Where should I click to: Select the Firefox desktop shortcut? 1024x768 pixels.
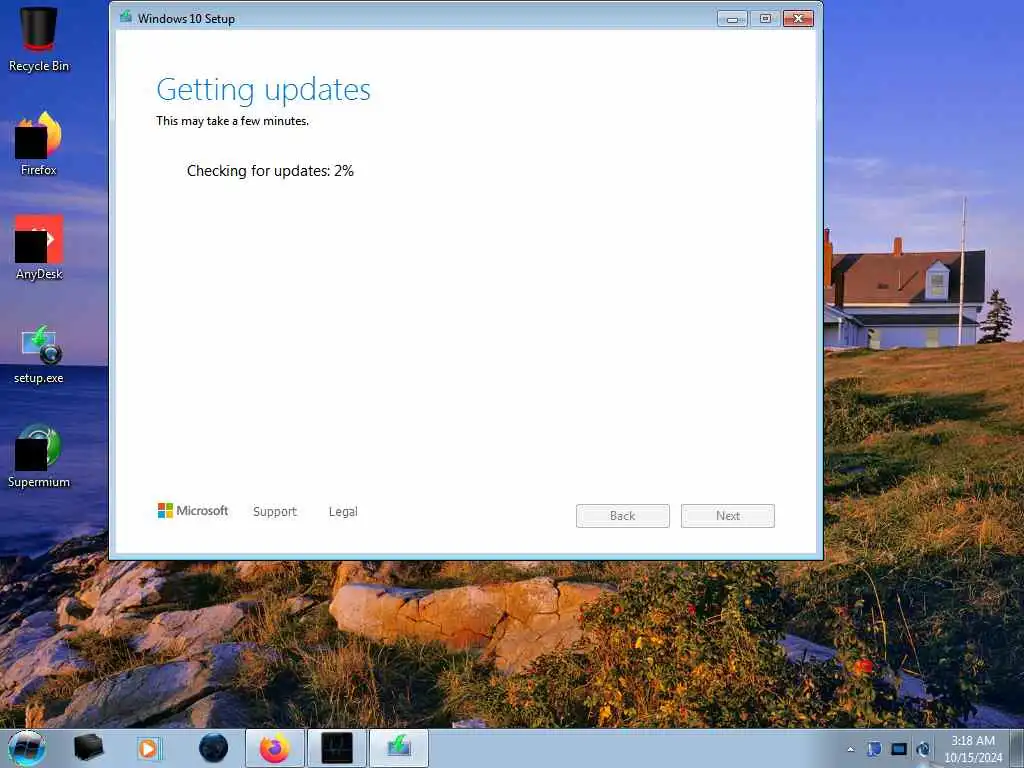click(39, 144)
